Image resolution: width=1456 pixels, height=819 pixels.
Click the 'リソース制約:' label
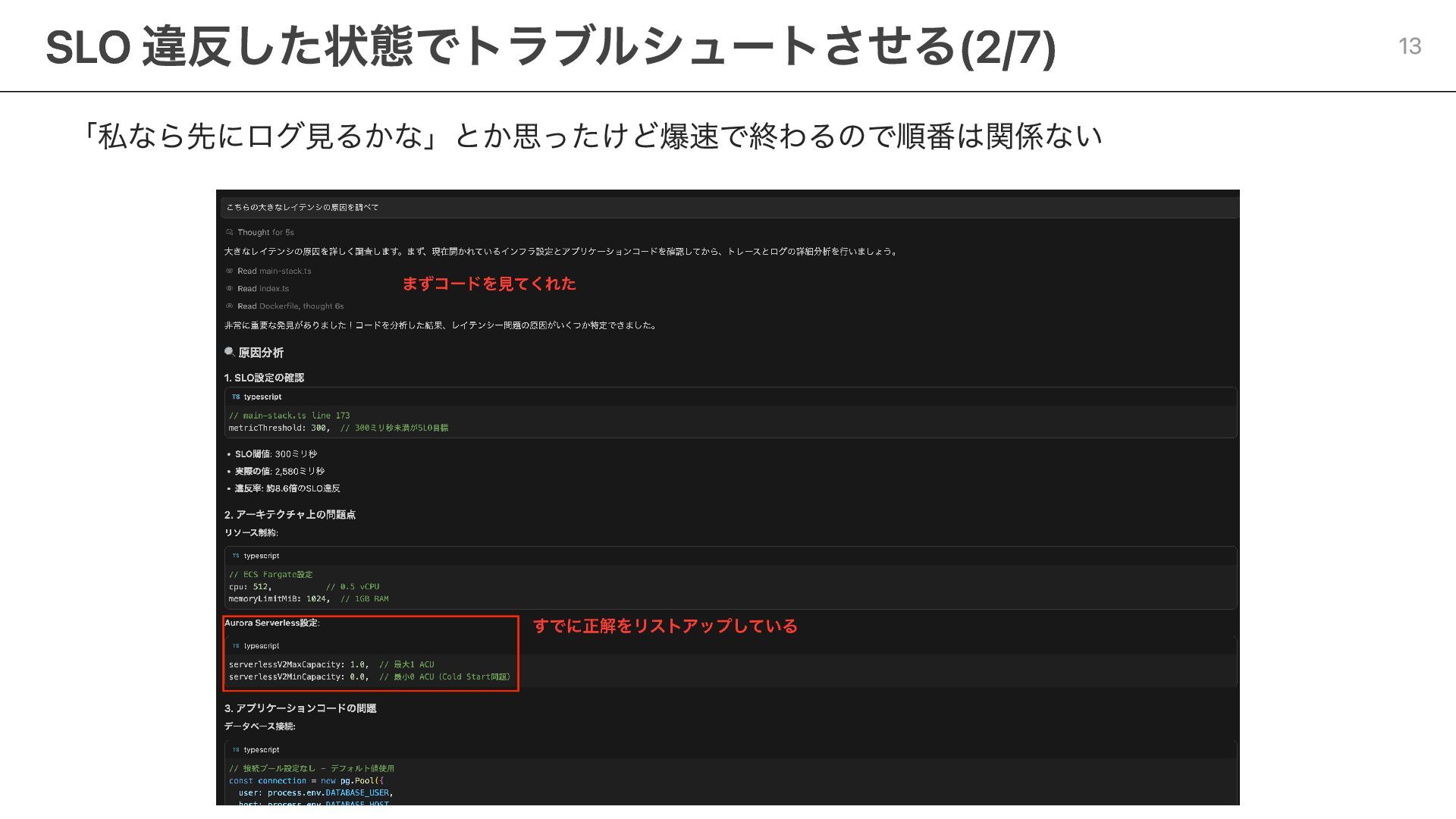click(x=251, y=533)
